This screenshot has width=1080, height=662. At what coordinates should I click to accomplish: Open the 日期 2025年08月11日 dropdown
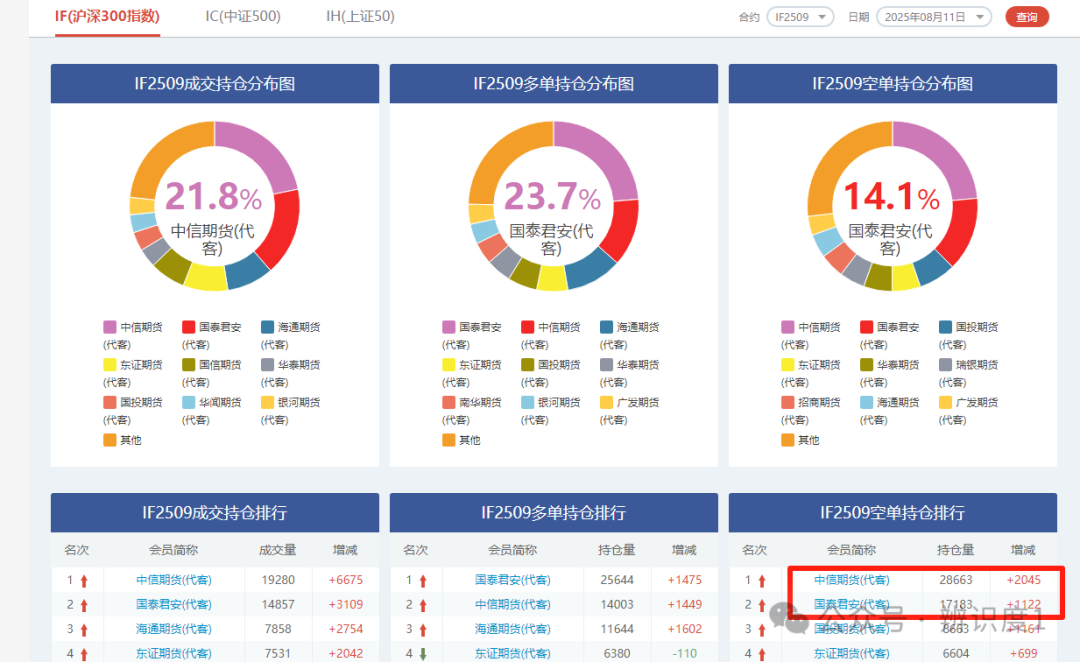coord(933,17)
